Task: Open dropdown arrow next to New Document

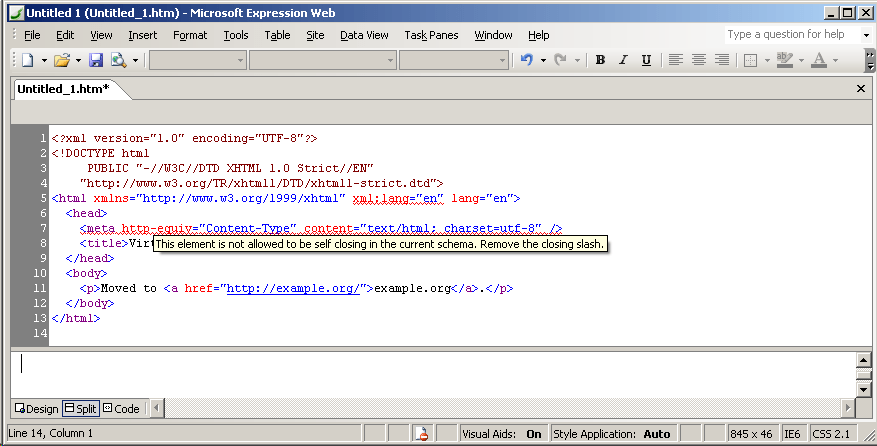Action: pyautogui.click(x=44, y=60)
